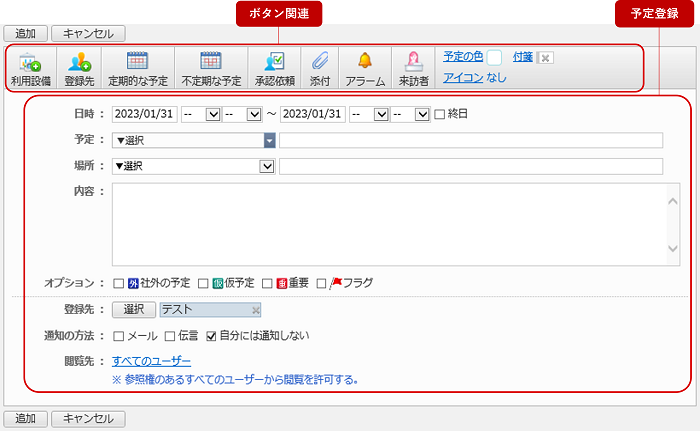Open the 場所 ▼選択 dropdown
The width and height of the screenshot is (700, 431).
tap(194, 166)
